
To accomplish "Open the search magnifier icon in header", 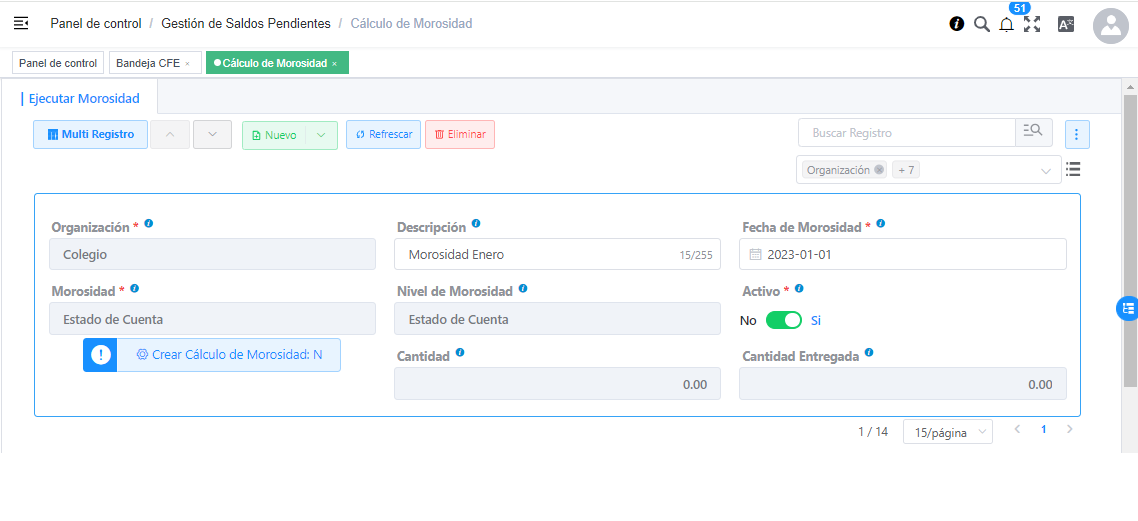I will (x=982, y=24).
